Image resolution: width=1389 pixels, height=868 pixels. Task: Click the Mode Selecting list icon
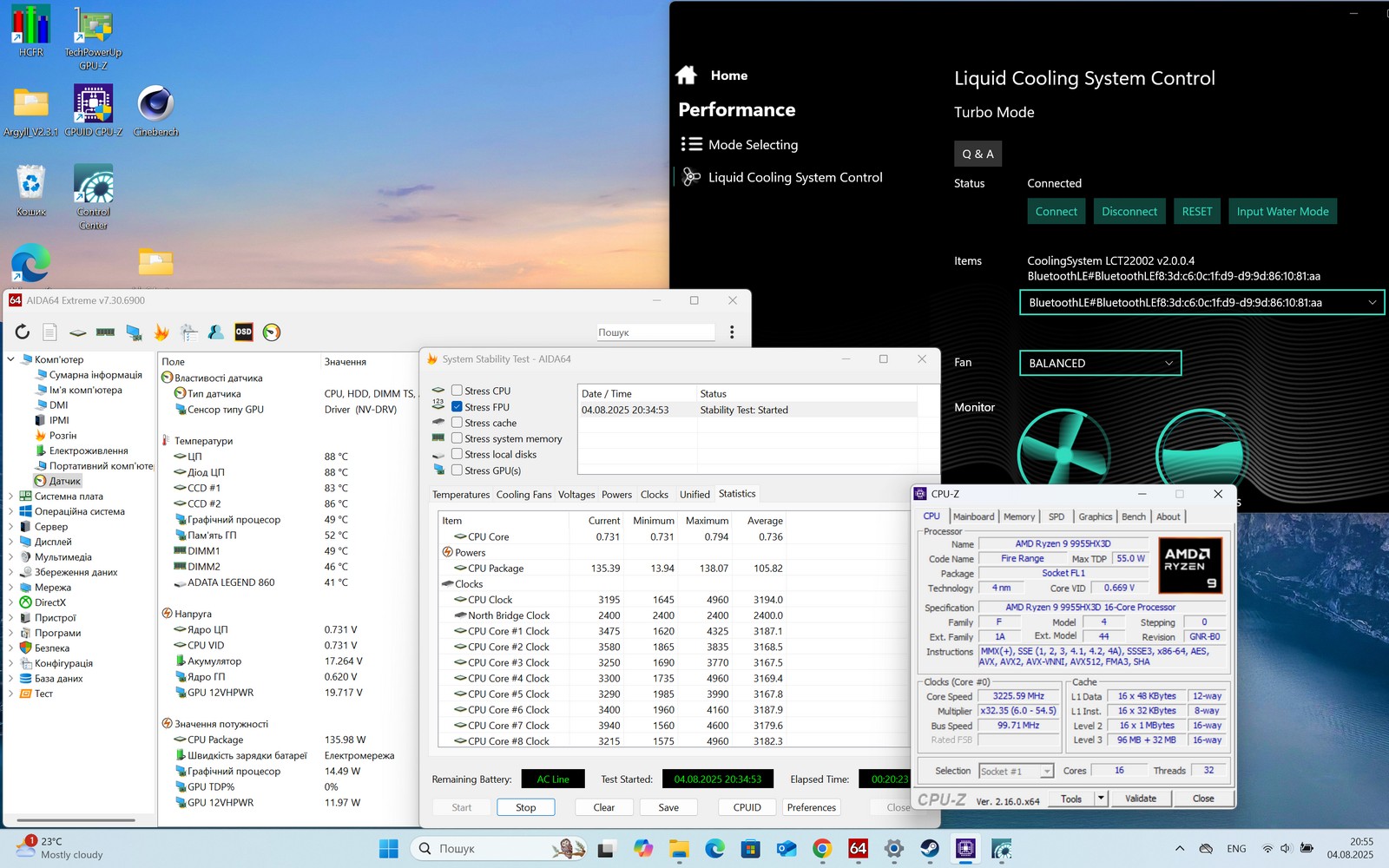[x=691, y=144]
